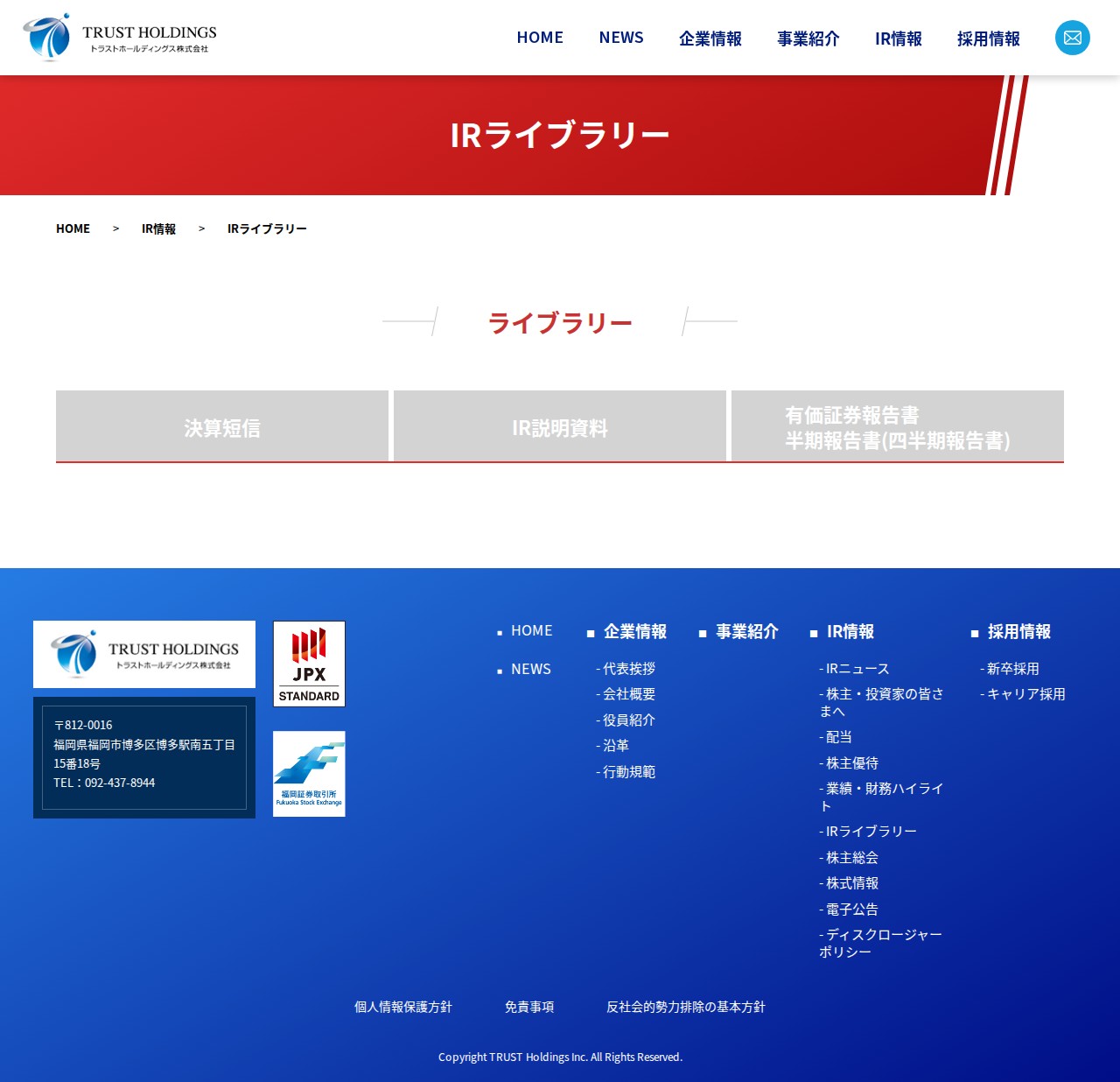Image resolution: width=1120 pixels, height=1082 pixels.
Task: Open 企業情報 in the top navigation
Action: 710,39
